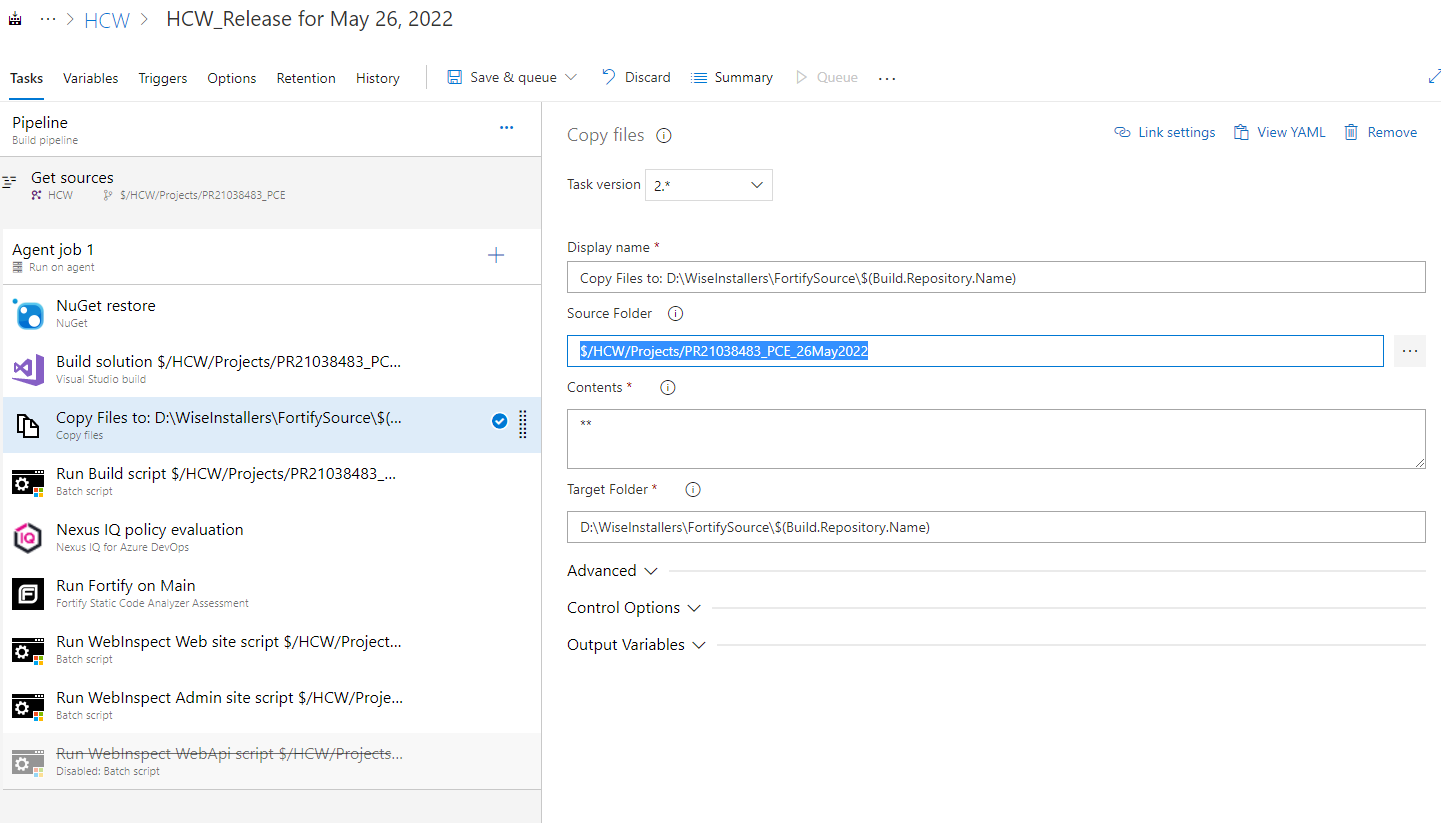Click the Remove task button
This screenshot has height=823, width=1441.
pyautogui.click(x=1380, y=132)
